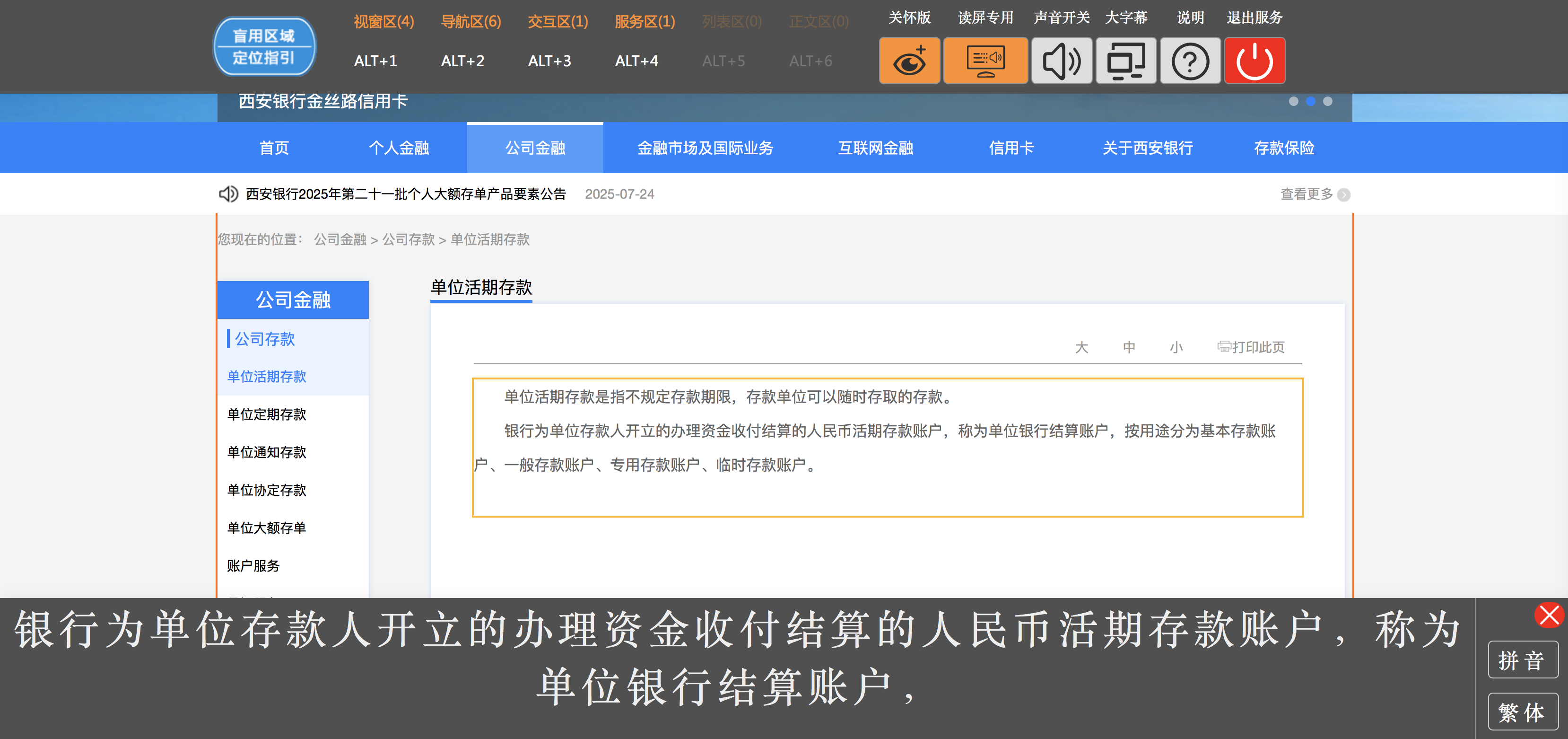The image size is (1568, 739).
Task: Select the first carousel dot
Action: point(1293,101)
